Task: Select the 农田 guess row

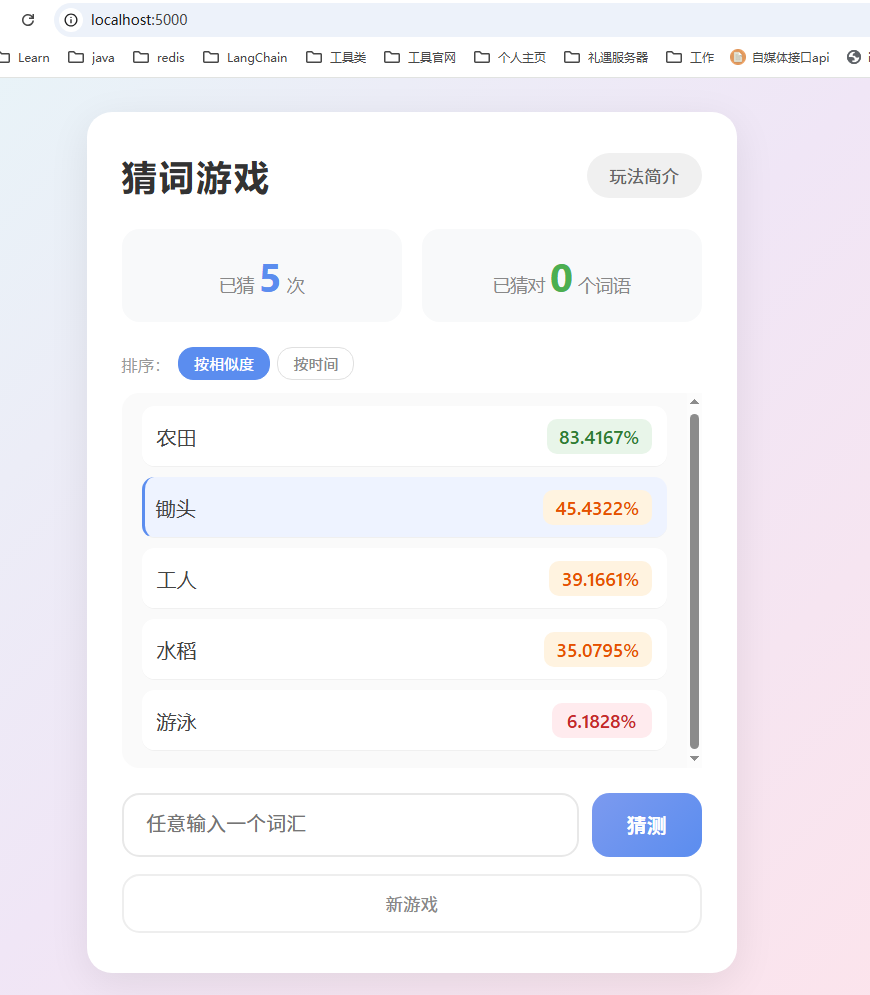Action: point(404,437)
